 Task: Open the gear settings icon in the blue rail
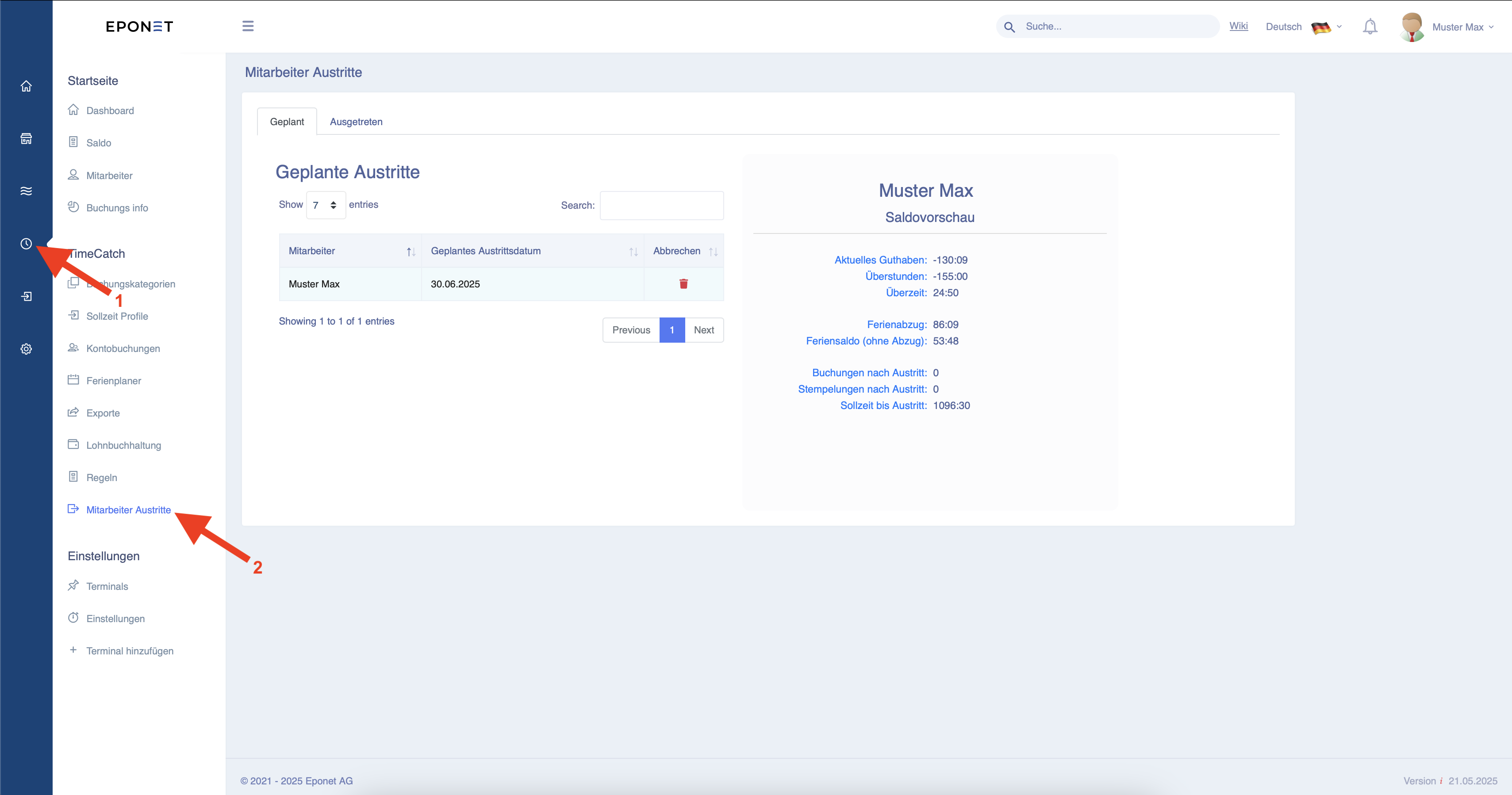(x=26, y=348)
